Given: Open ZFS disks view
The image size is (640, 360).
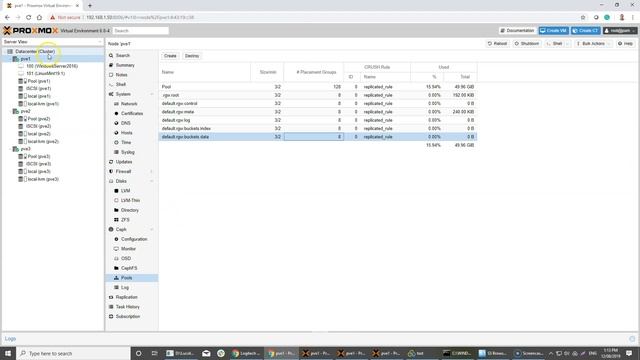Looking at the screenshot, I should [x=125, y=220].
